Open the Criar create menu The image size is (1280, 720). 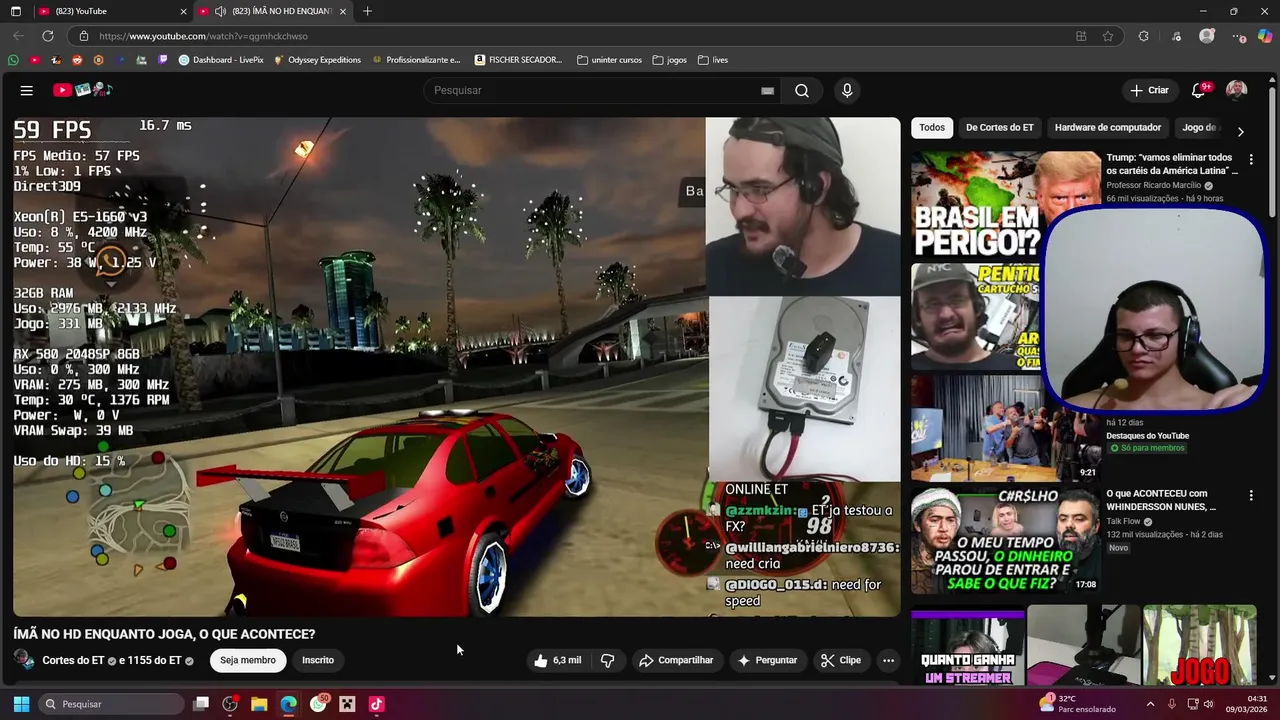pyautogui.click(x=1149, y=90)
